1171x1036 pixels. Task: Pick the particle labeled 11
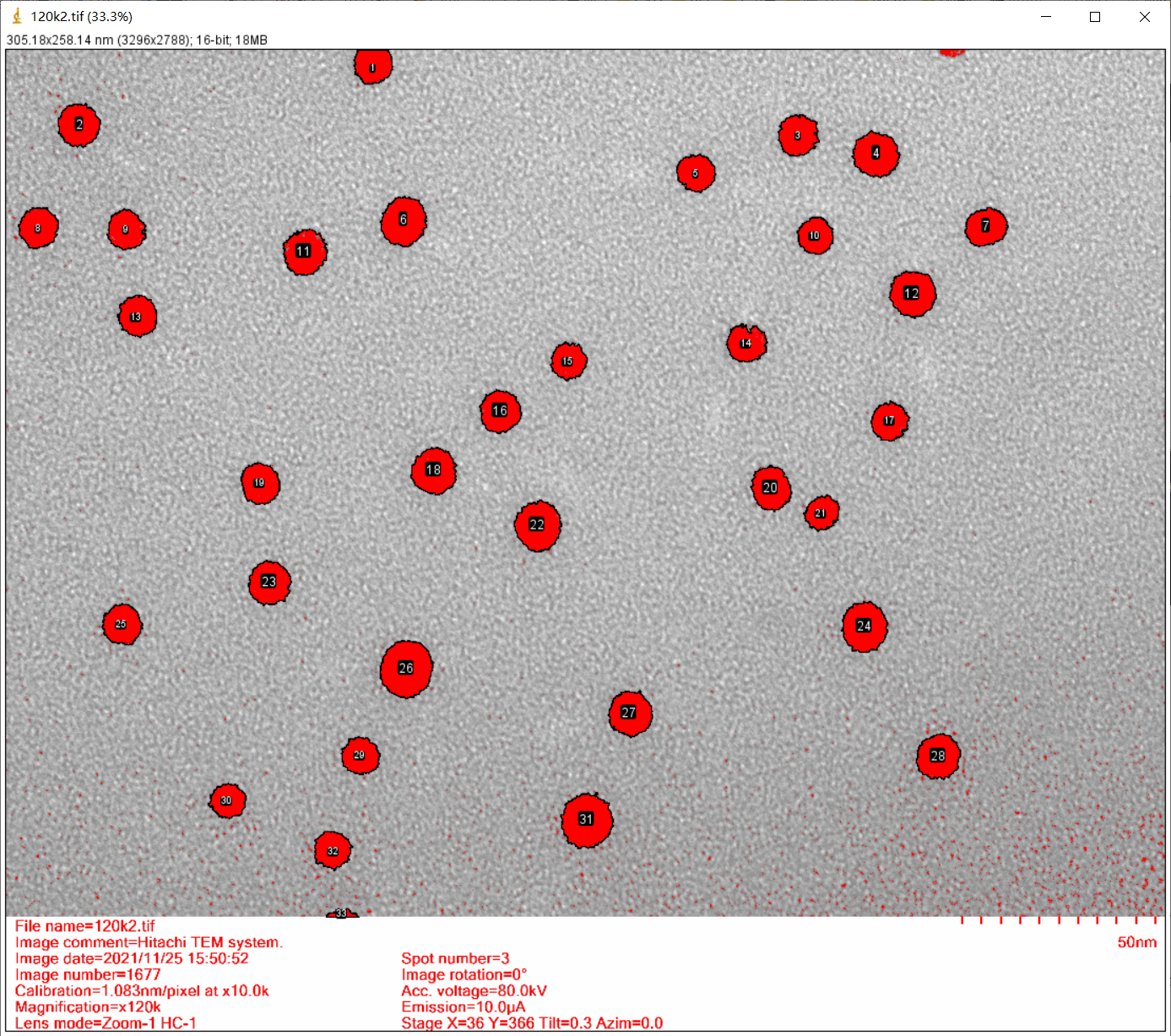pyautogui.click(x=305, y=252)
